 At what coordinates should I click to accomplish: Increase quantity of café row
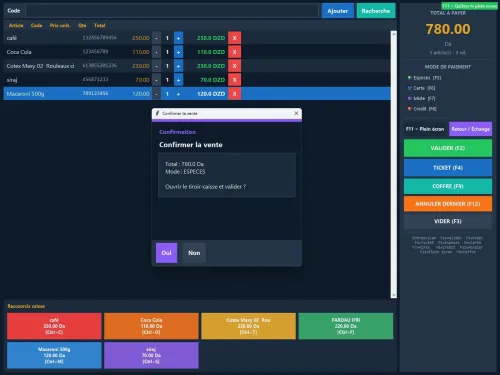click(x=178, y=38)
